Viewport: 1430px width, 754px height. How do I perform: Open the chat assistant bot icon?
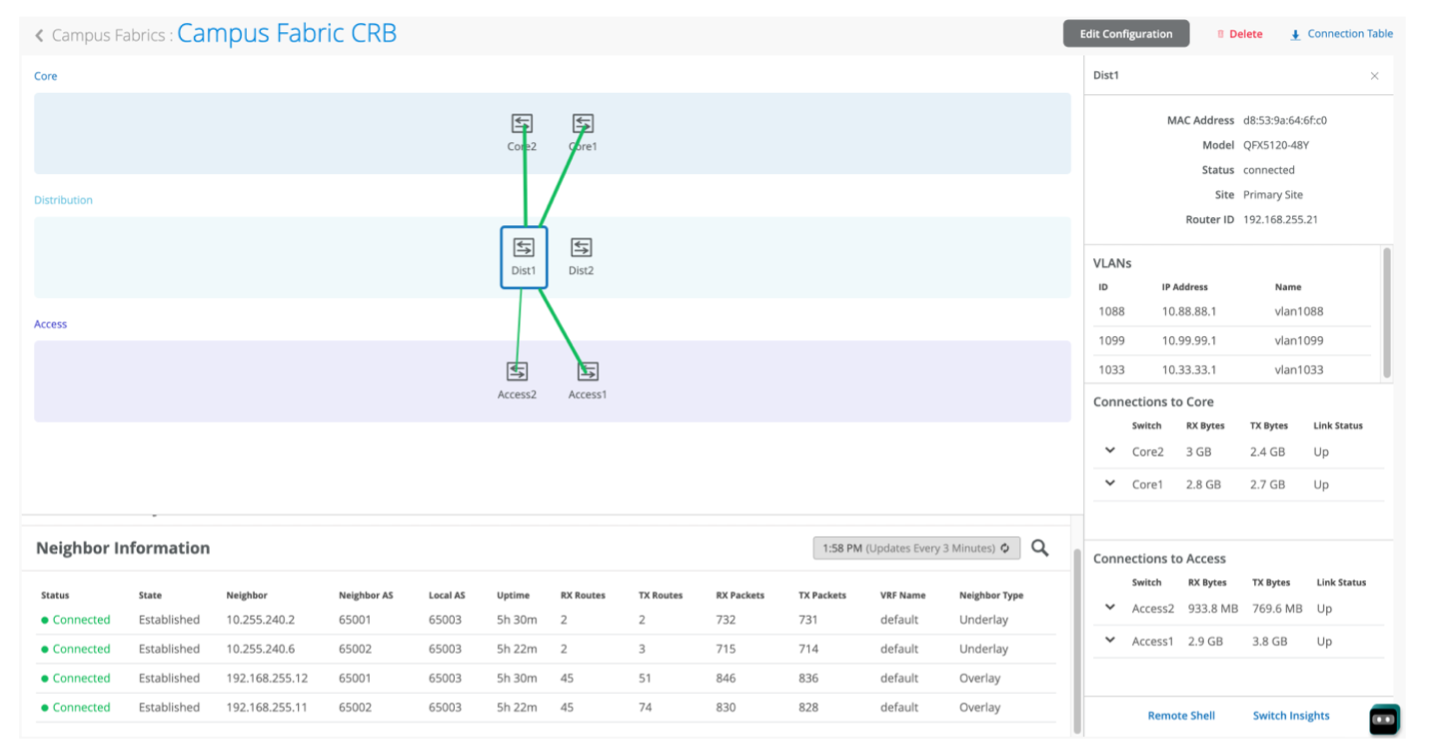point(1384,719)
